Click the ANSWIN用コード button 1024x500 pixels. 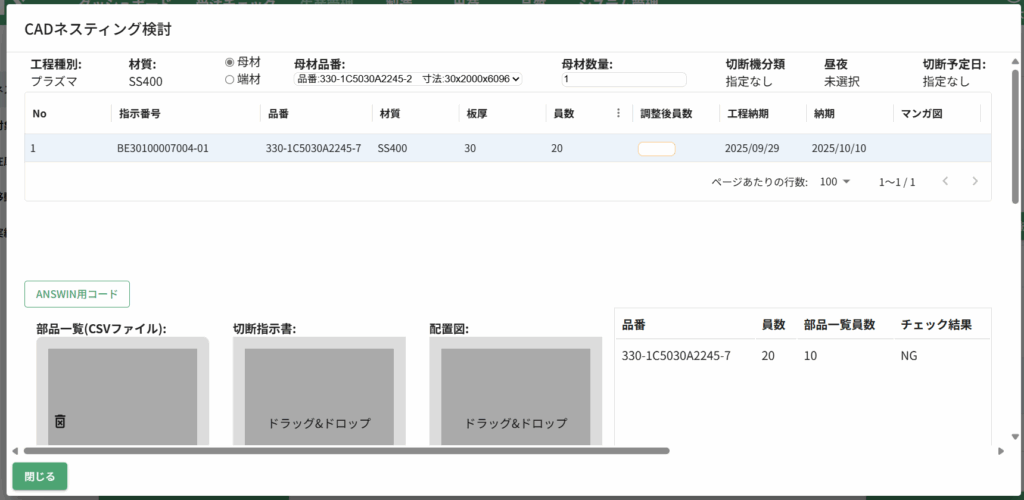(x=77, y=294)
